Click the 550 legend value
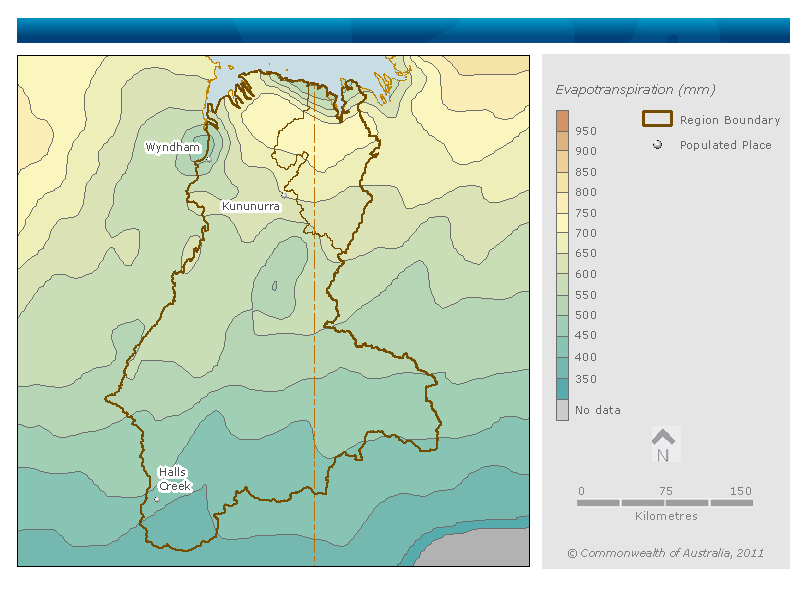790x594 pixels. pyautogui.click(x=586, y=295)
